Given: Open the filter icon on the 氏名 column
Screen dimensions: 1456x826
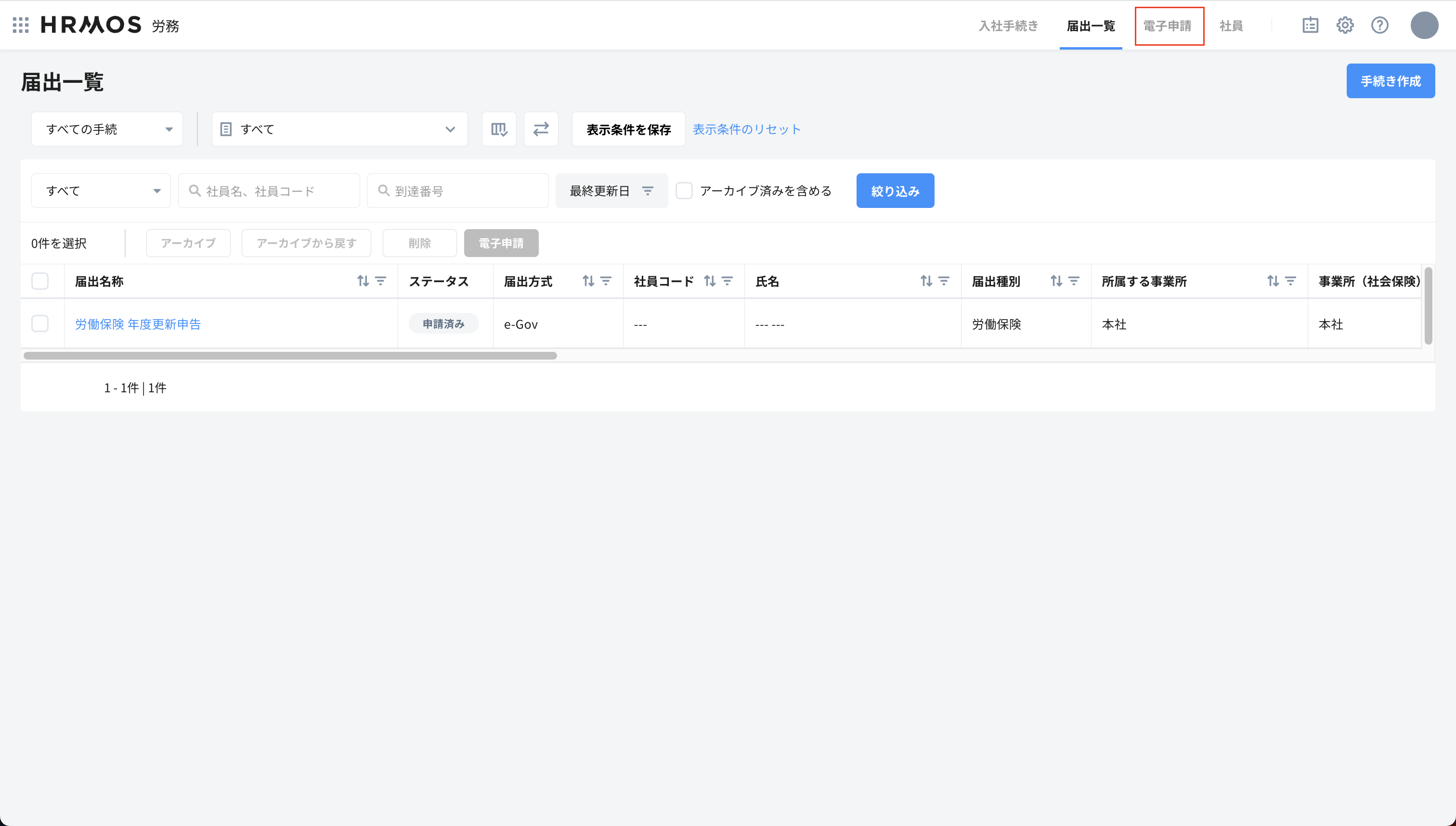Looking at the screenshot, I should pos(944,281).
